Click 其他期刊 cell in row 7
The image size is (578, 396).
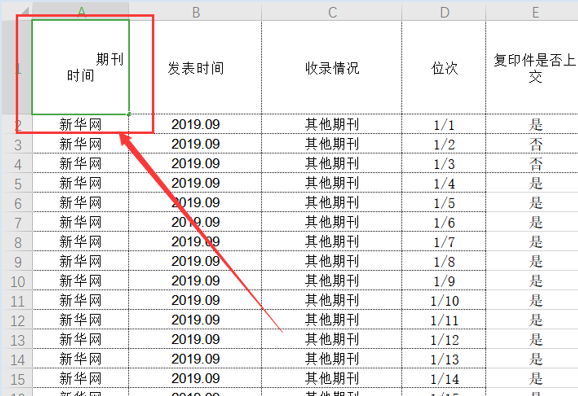coord(332,222)
